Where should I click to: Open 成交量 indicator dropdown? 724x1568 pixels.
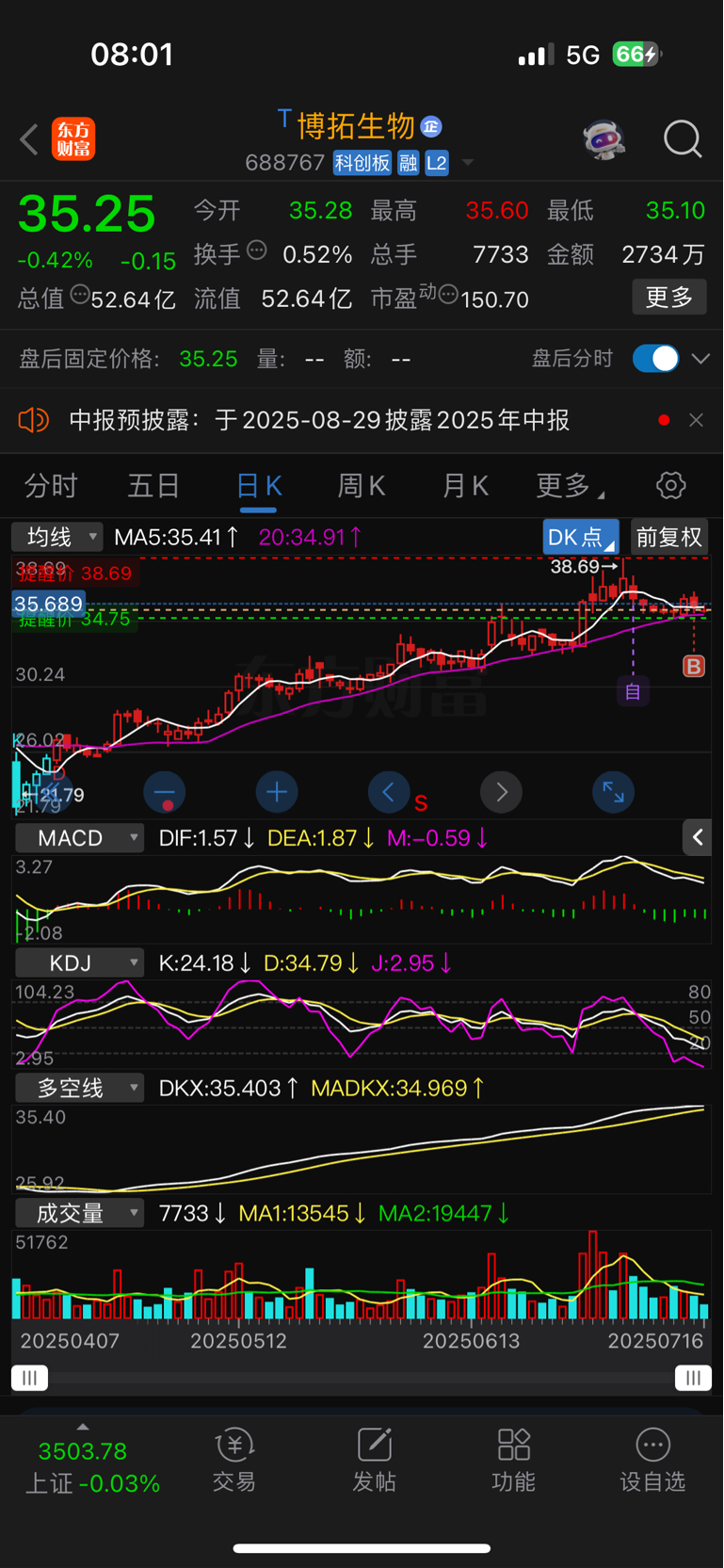point(79,1214)
